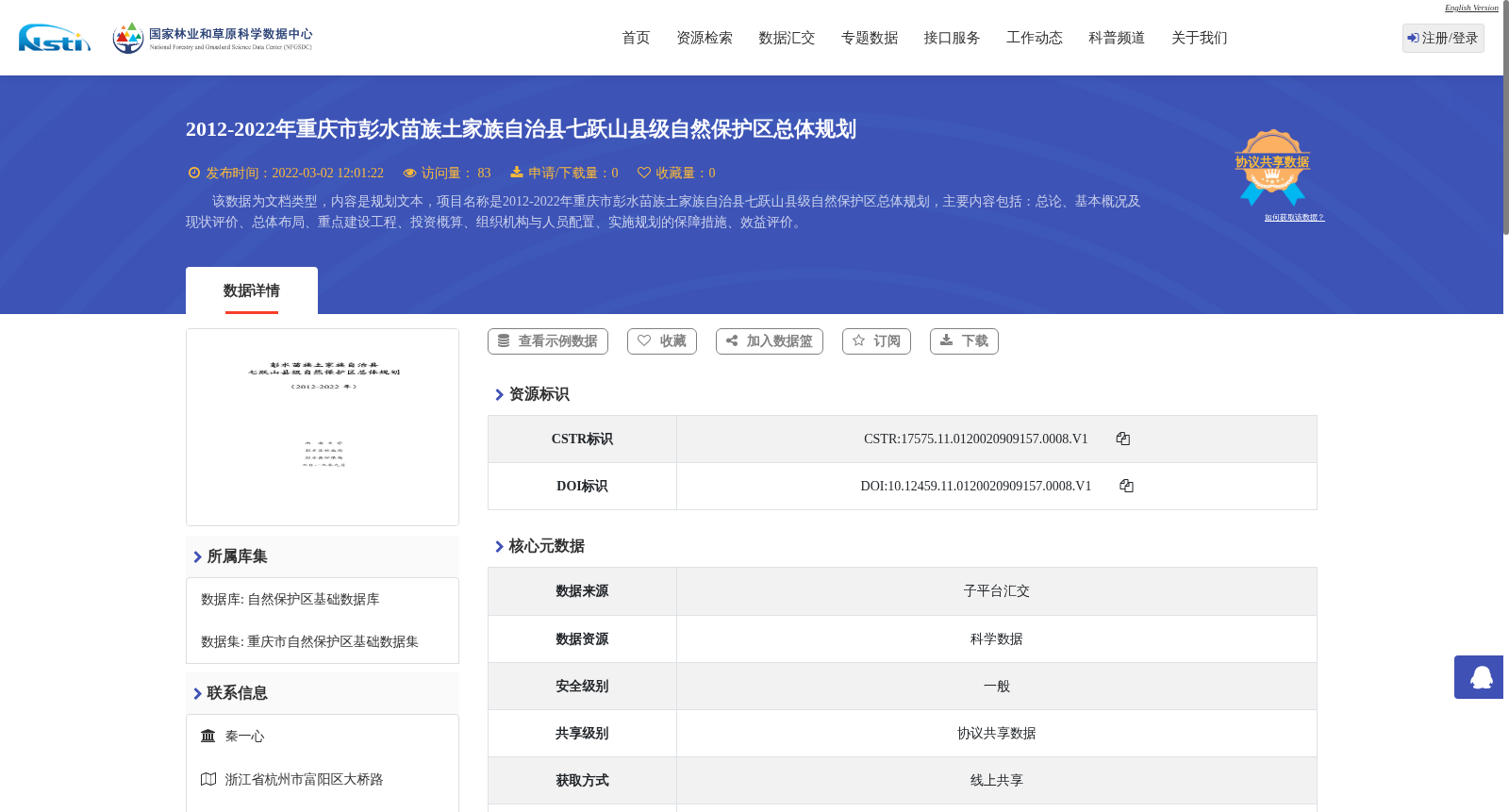Click the contact name 秦一心

click(x=245, y=736)
